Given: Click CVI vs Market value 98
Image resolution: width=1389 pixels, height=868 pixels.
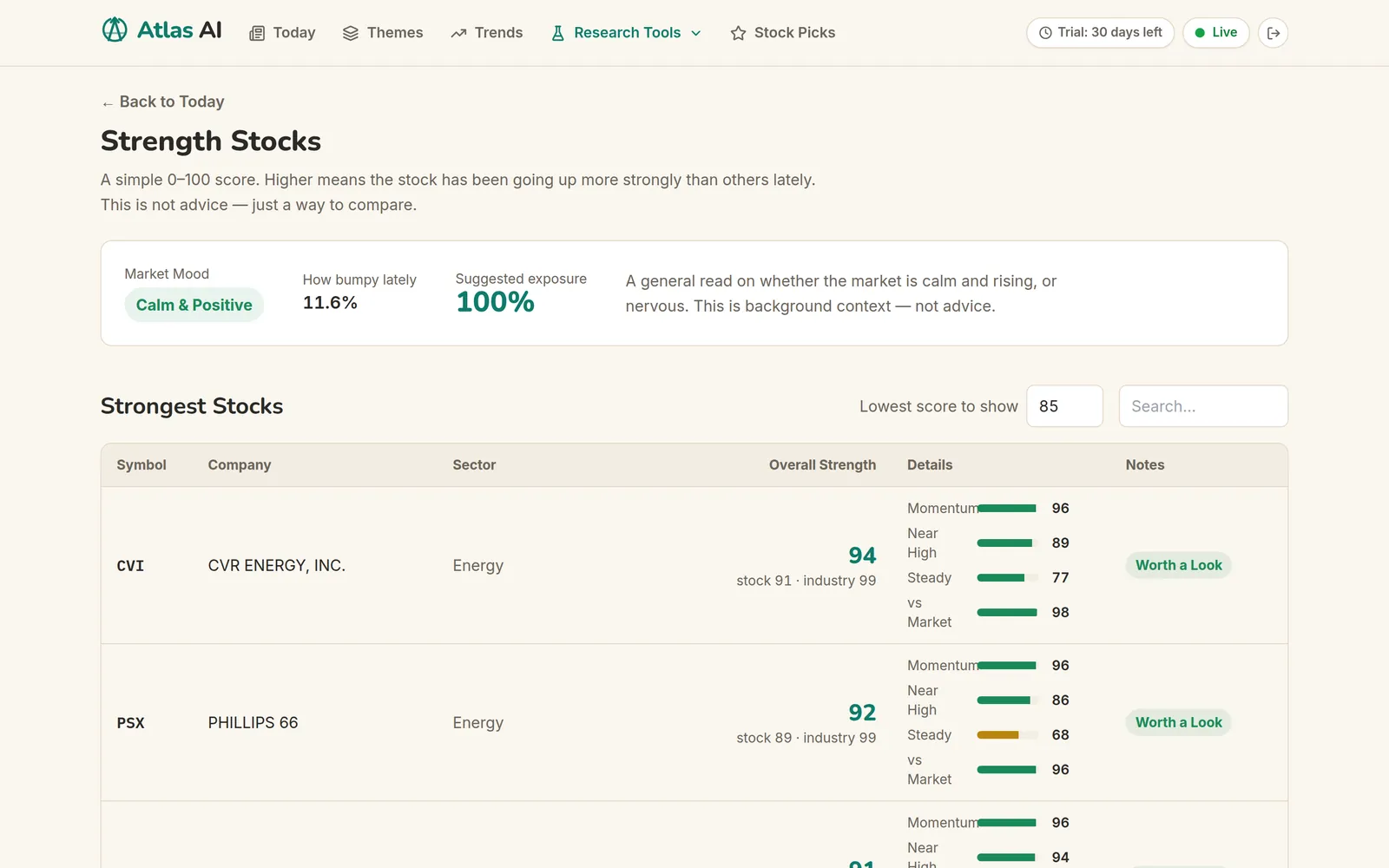Looking at the screenshot, I should click(1060, 613).
